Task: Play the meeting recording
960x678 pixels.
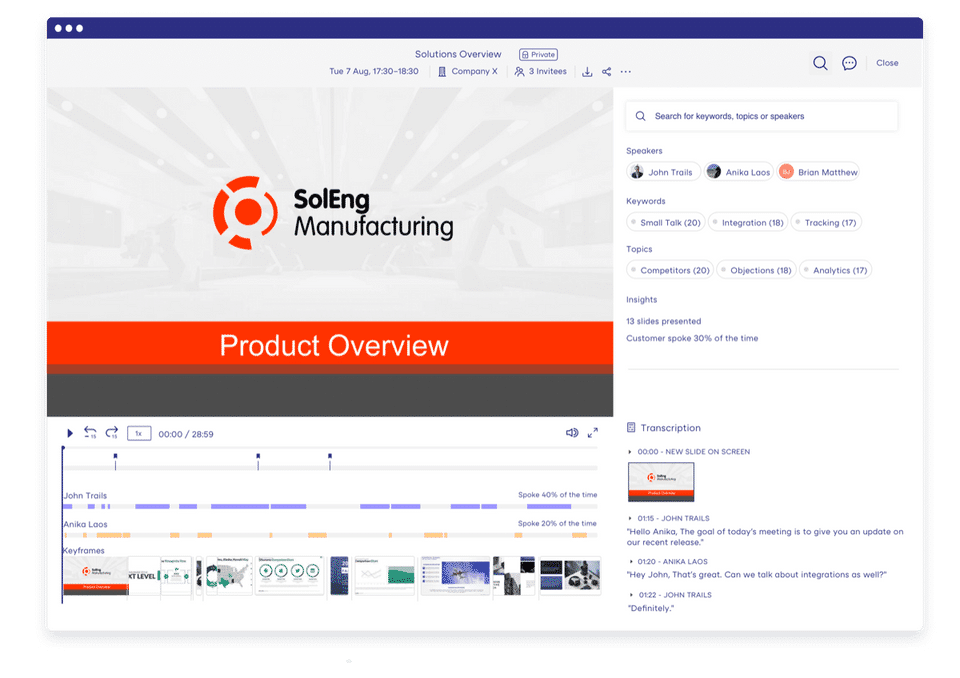Action: click(x=70, y=433)
